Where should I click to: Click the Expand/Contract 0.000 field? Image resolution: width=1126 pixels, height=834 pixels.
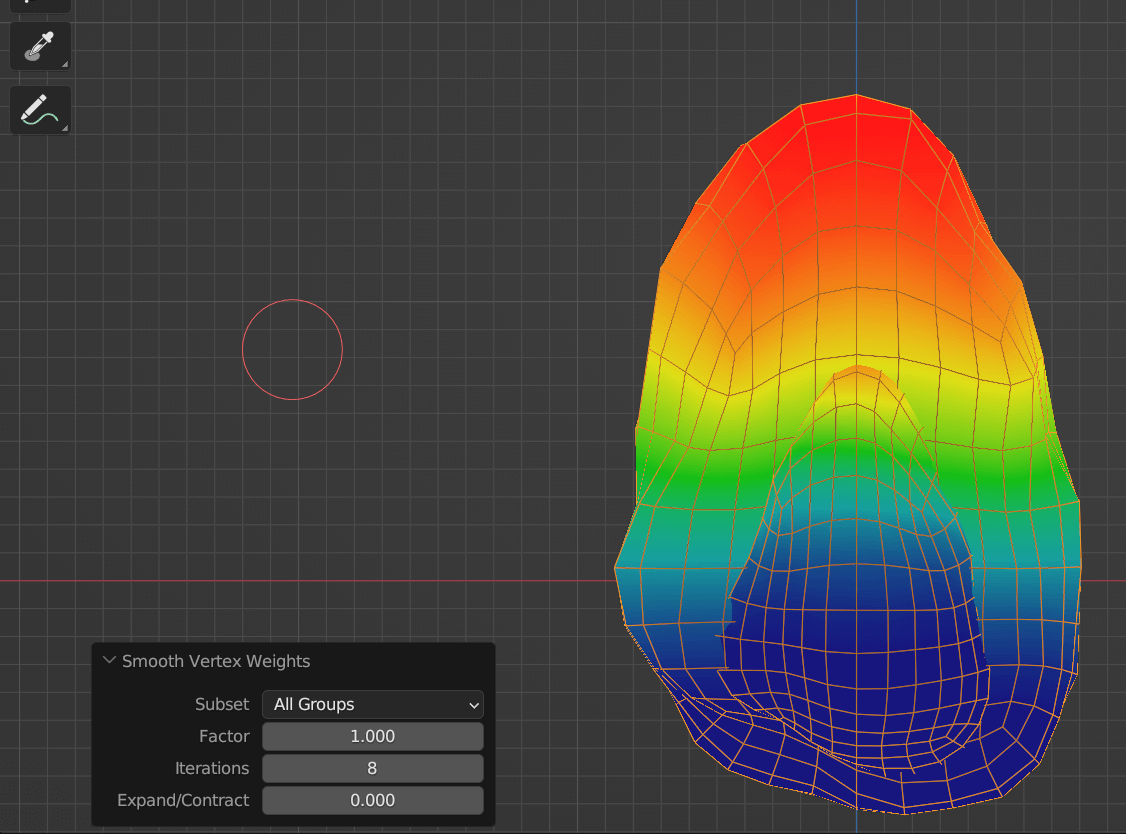click(373, 800)
